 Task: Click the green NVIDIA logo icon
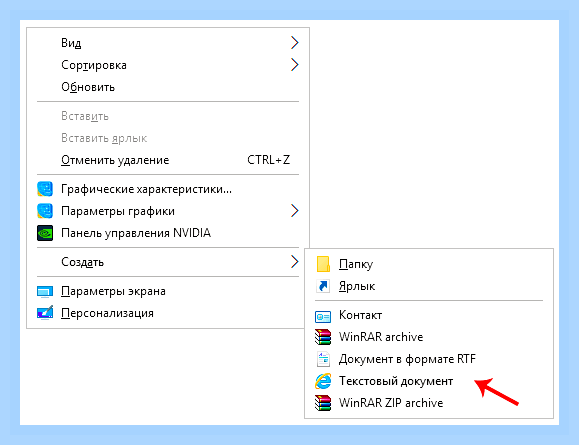pos(45,233)
